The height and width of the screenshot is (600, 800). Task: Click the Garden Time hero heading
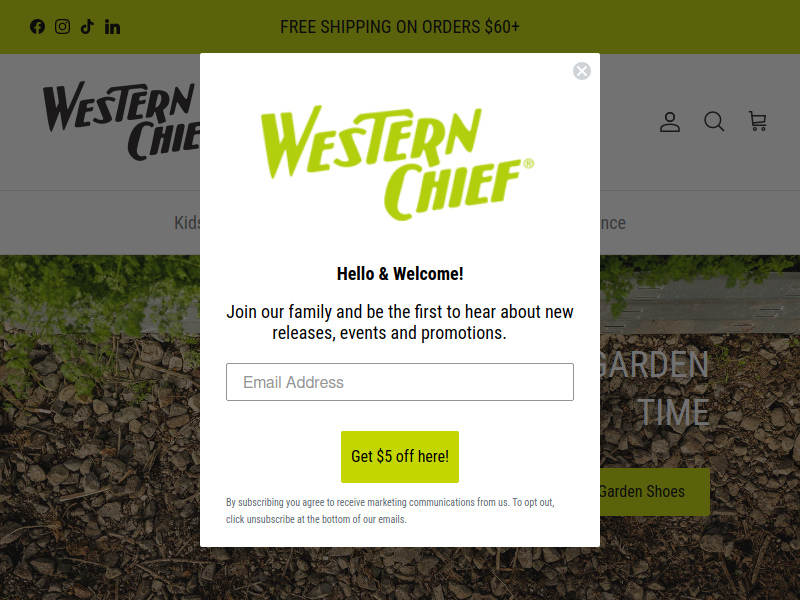point(654,388)
